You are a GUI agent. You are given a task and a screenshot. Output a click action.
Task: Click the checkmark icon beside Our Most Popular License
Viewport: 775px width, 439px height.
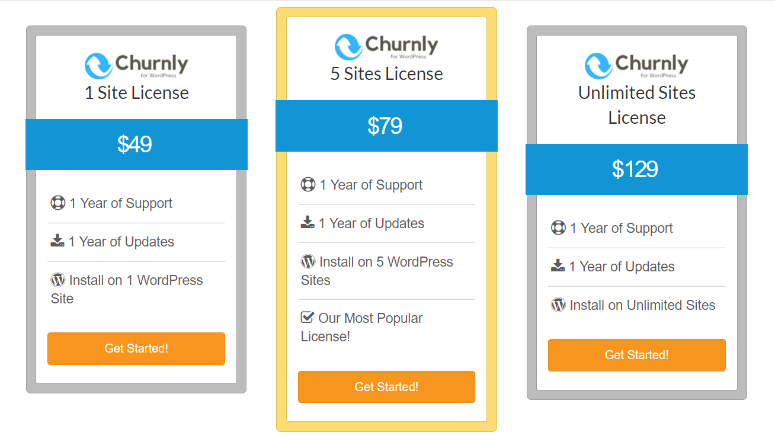coord(307,317)
